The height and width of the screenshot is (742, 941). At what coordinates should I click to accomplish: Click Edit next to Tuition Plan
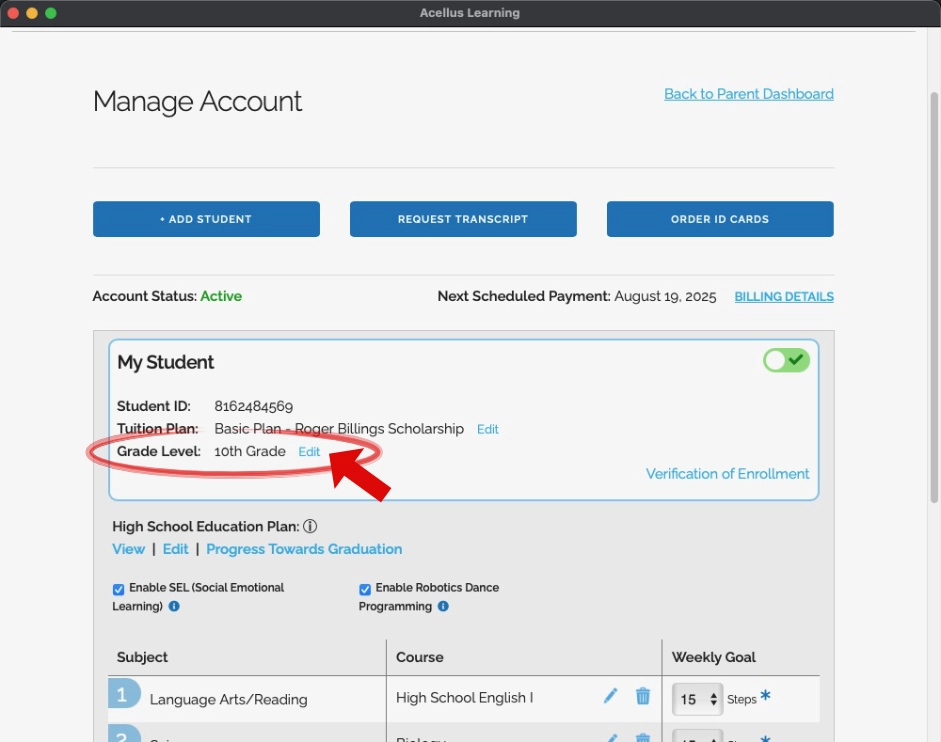coord(487,429)
